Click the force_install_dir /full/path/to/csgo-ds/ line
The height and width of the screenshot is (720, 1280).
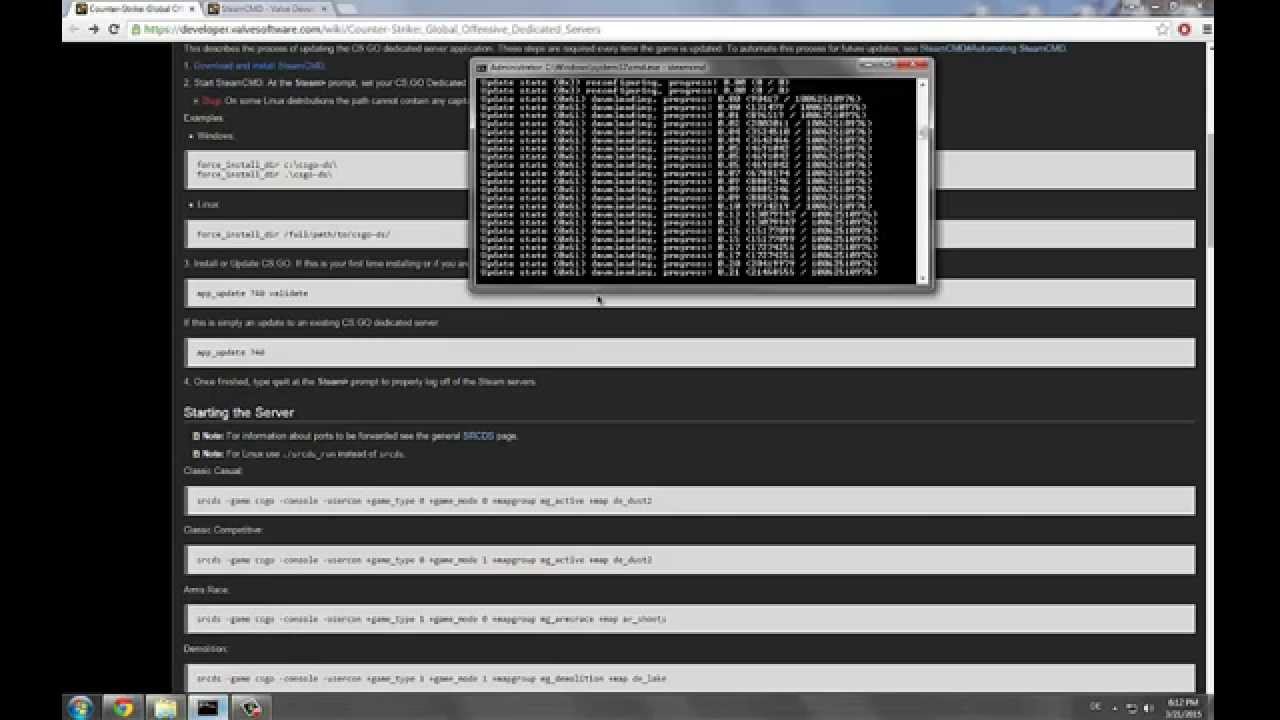(x=293, y=234)
